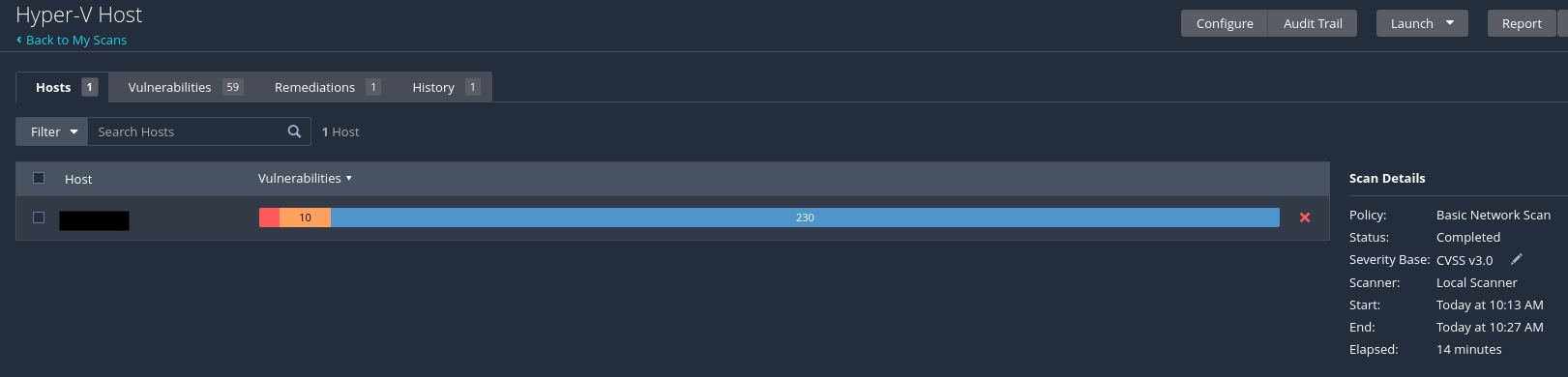1568x377 pixels.
Task: Open the Filter dropdown
Action: click(52, 131)
